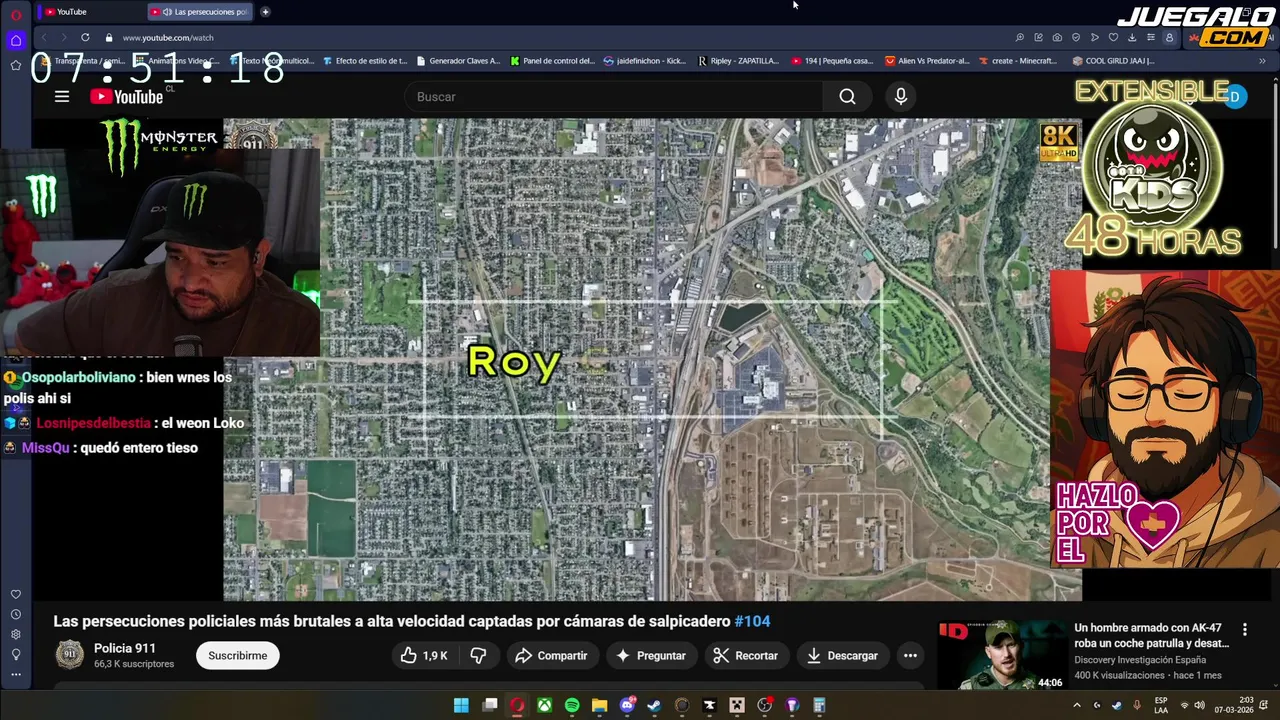This screenshot has height=720, width=1280.
Task: Open a new browser tab
Action: (265, 12)
